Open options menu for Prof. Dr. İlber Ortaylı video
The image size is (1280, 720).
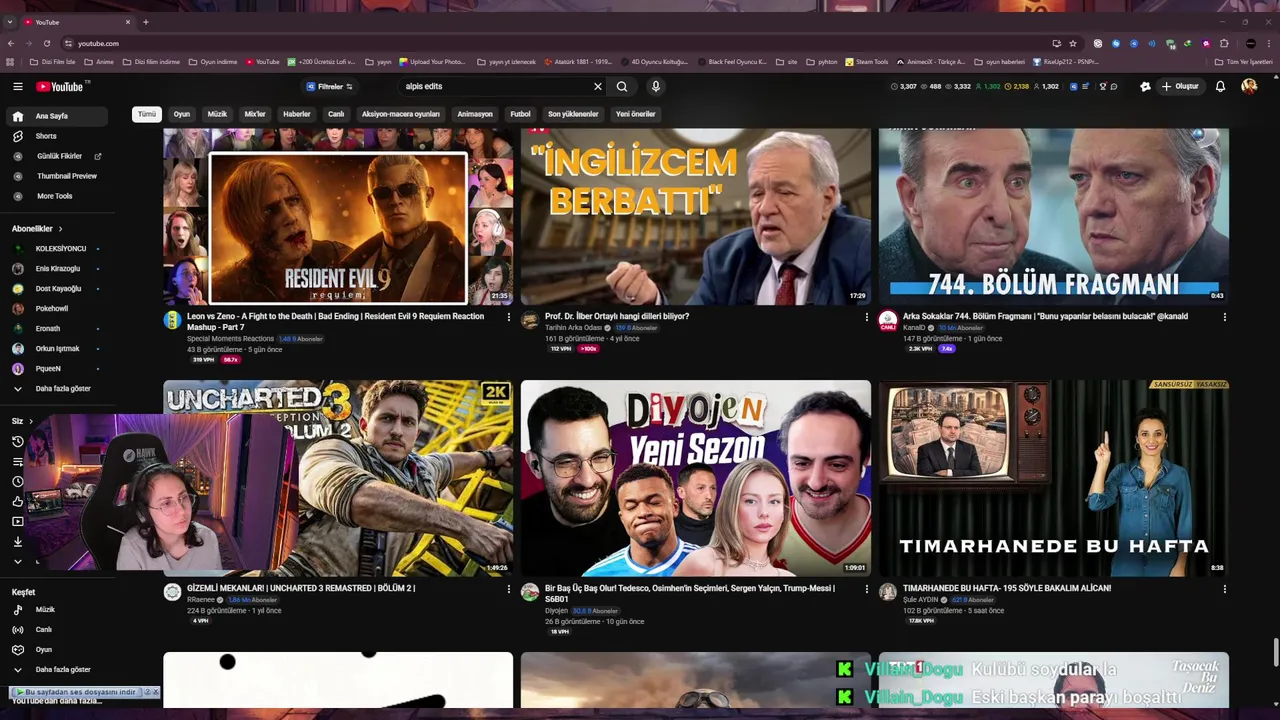[x=866, y=317]
